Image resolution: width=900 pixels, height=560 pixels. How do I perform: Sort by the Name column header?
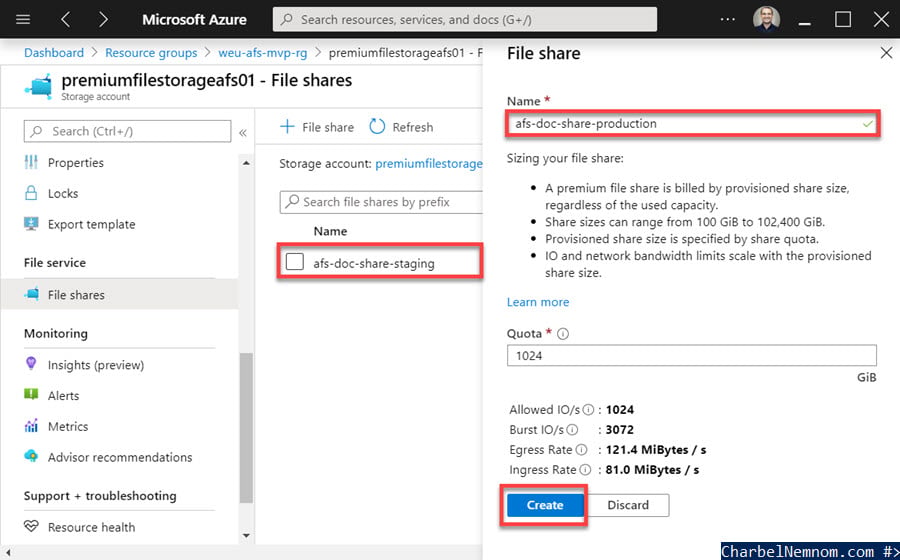pos(331,231)
